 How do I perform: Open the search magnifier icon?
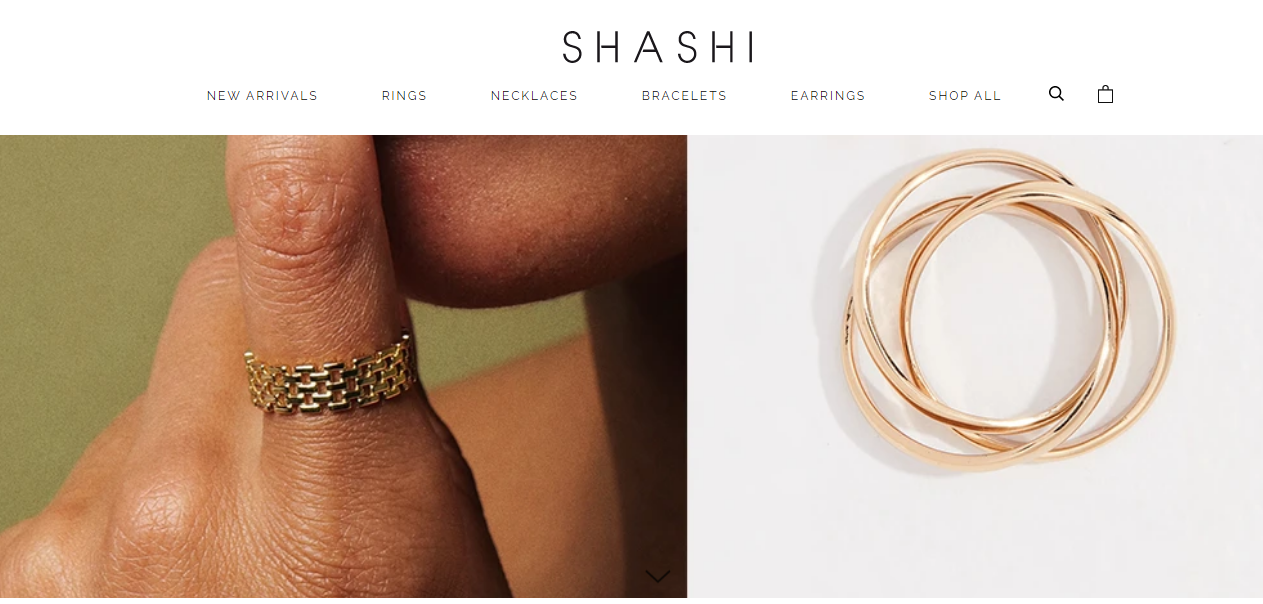tap(1056, 94)
